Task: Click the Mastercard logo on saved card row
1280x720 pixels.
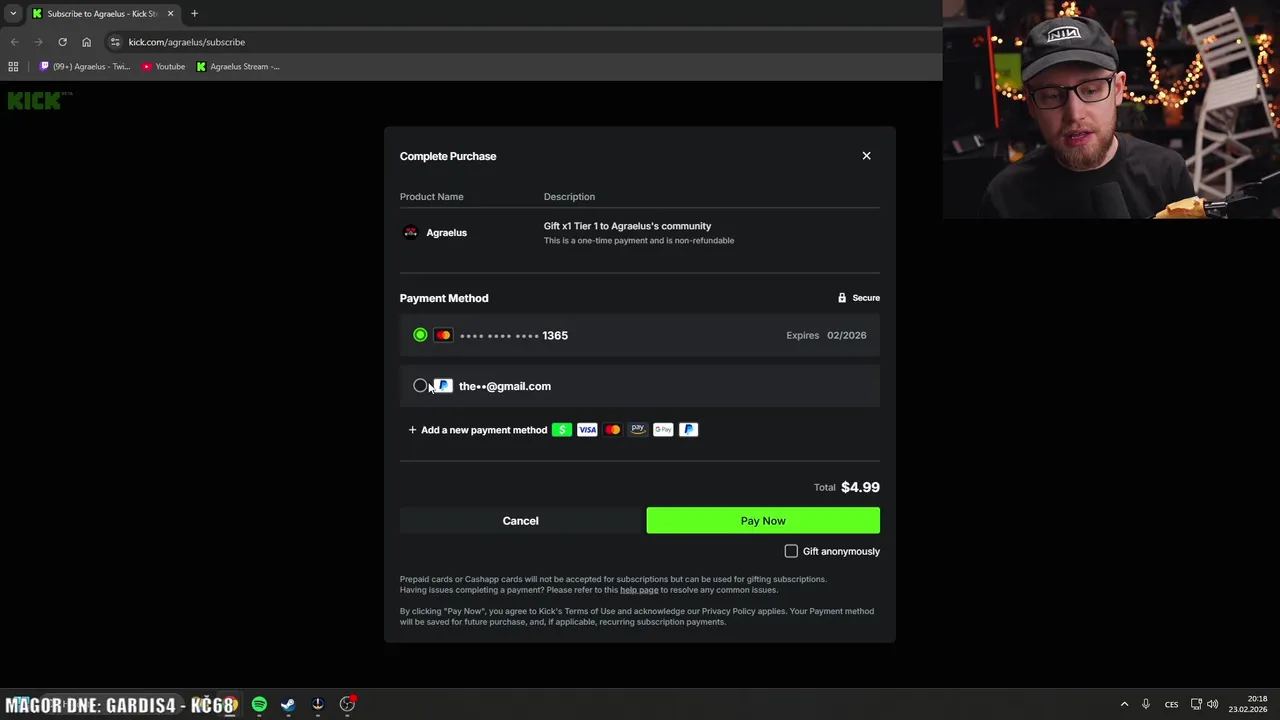Action: click(x=443, y=335)
